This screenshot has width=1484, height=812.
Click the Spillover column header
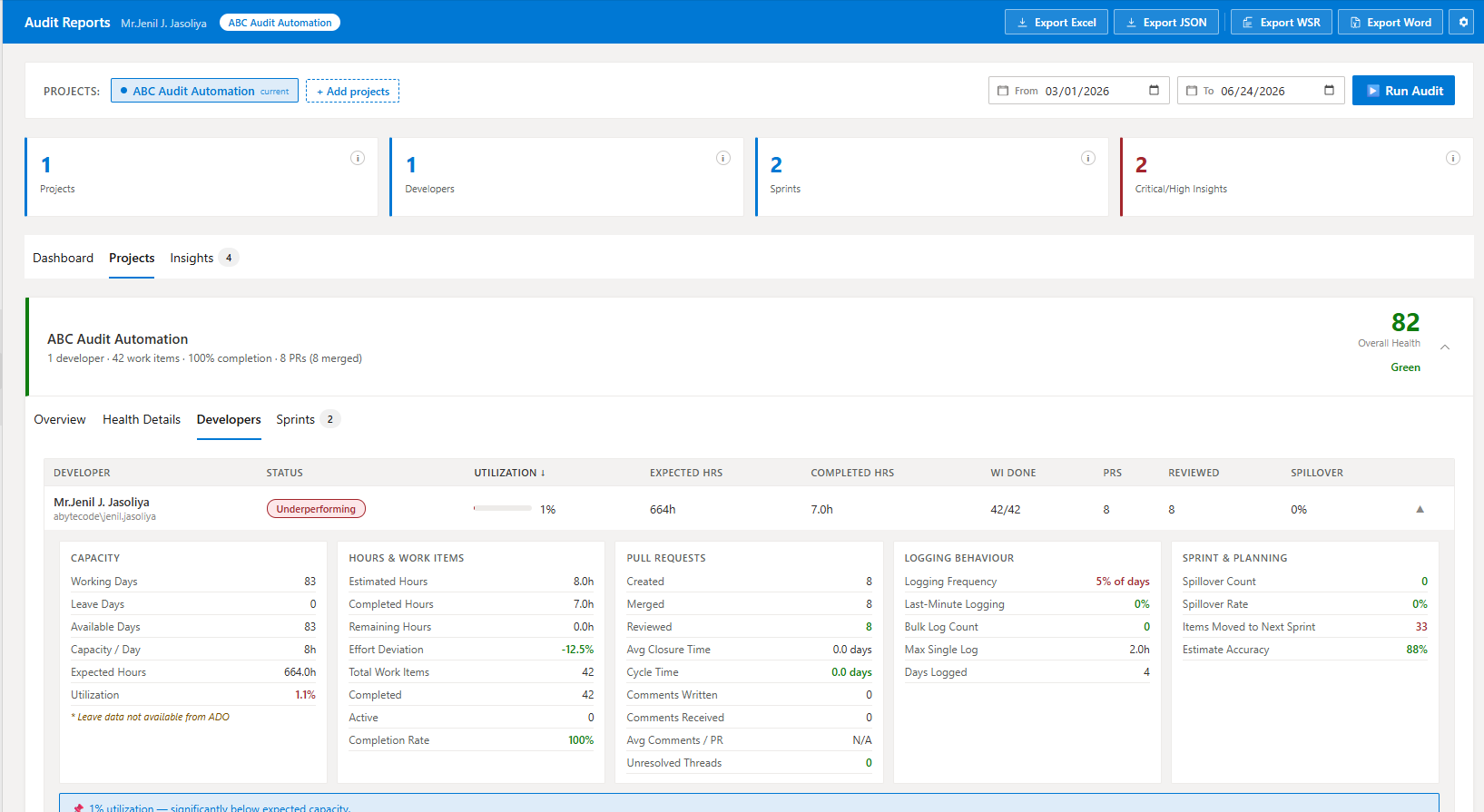coord(1317,473)
